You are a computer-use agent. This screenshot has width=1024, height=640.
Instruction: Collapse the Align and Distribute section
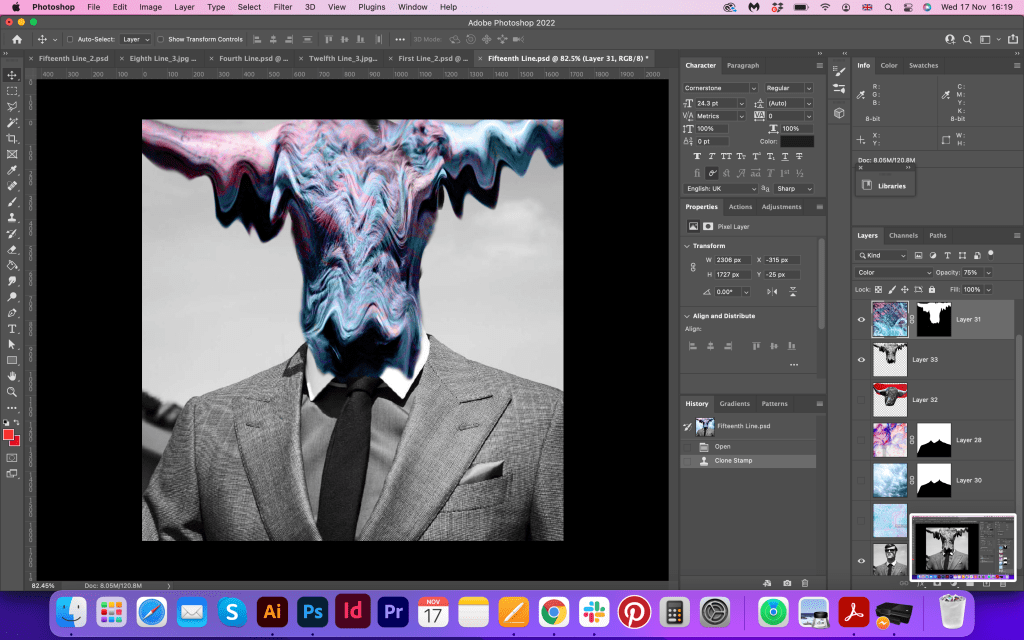tap(687, 316)
